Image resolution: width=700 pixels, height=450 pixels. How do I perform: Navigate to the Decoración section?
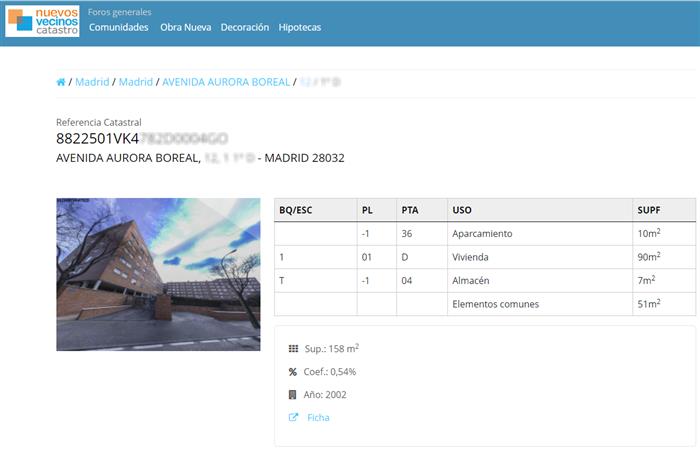pyautogui.click(x=245, y=28)
